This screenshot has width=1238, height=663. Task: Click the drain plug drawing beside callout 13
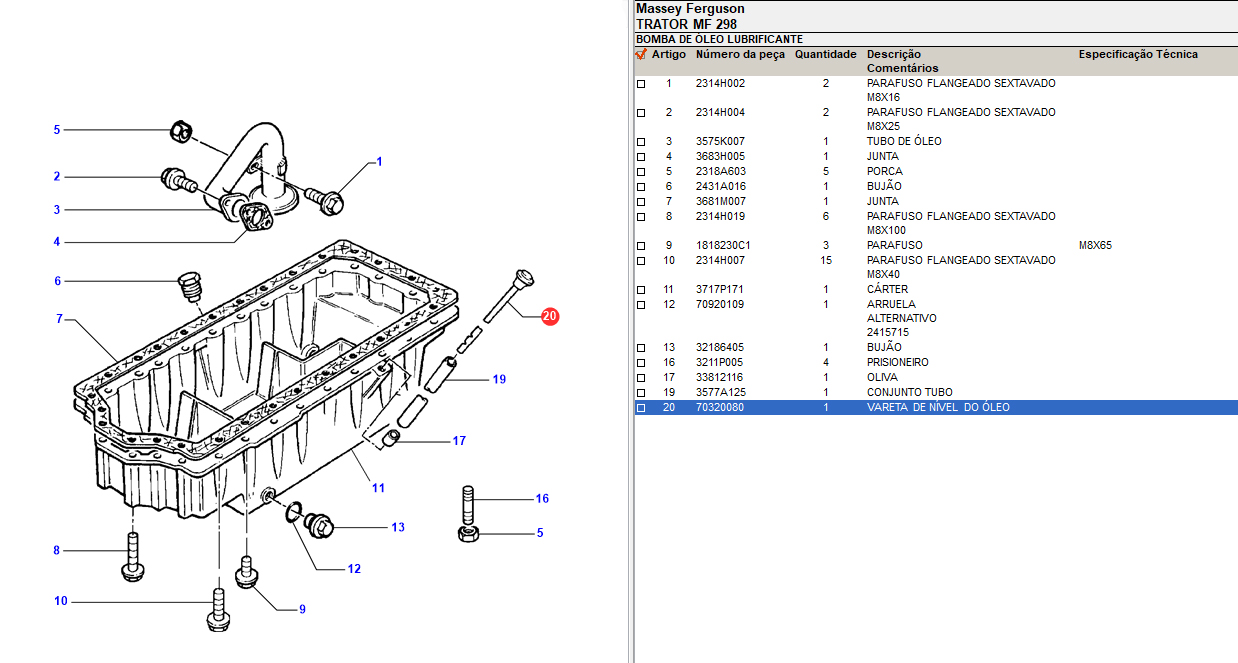320,522
